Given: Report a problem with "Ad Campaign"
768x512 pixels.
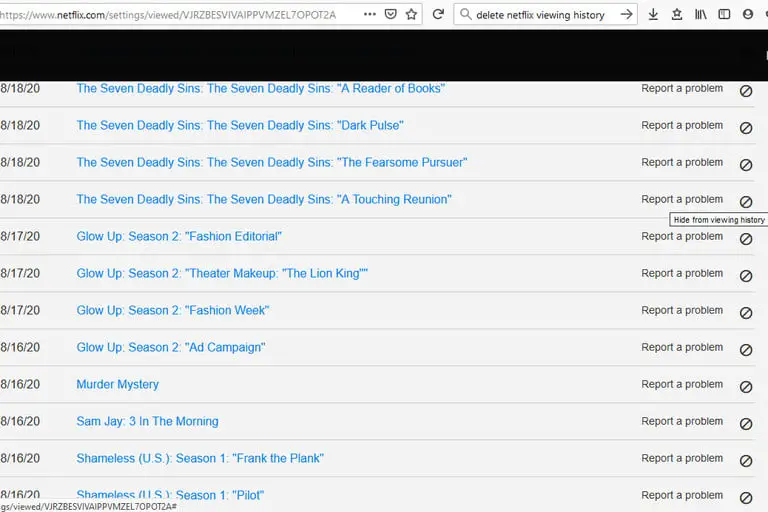Looking at the screenshot, I should (682, 347).
